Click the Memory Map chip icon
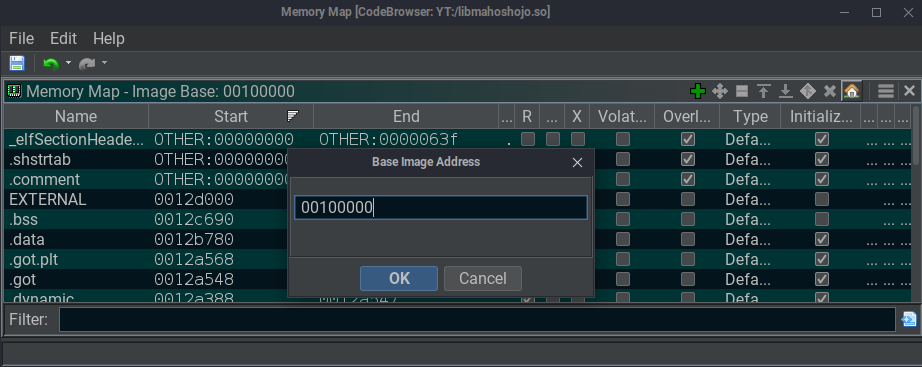Image resolution: width=922 pixels, height=367 pixels. [14, 91]
